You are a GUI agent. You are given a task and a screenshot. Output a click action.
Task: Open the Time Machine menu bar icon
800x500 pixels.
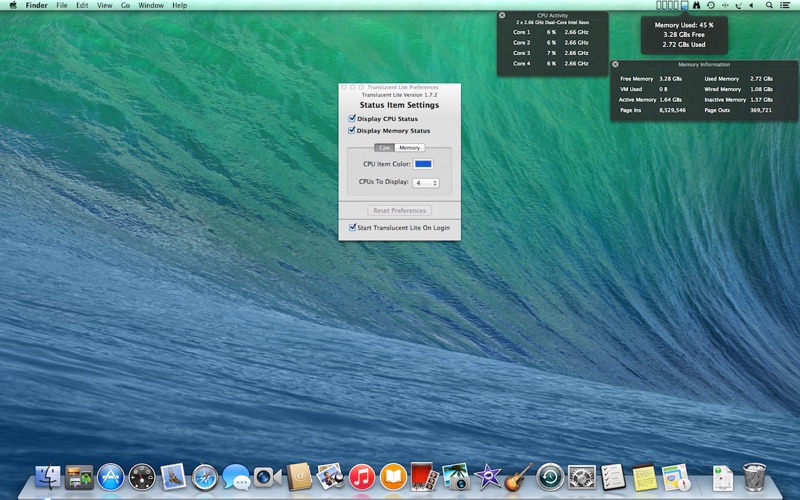pyautogui.click(x=710, y=5)
